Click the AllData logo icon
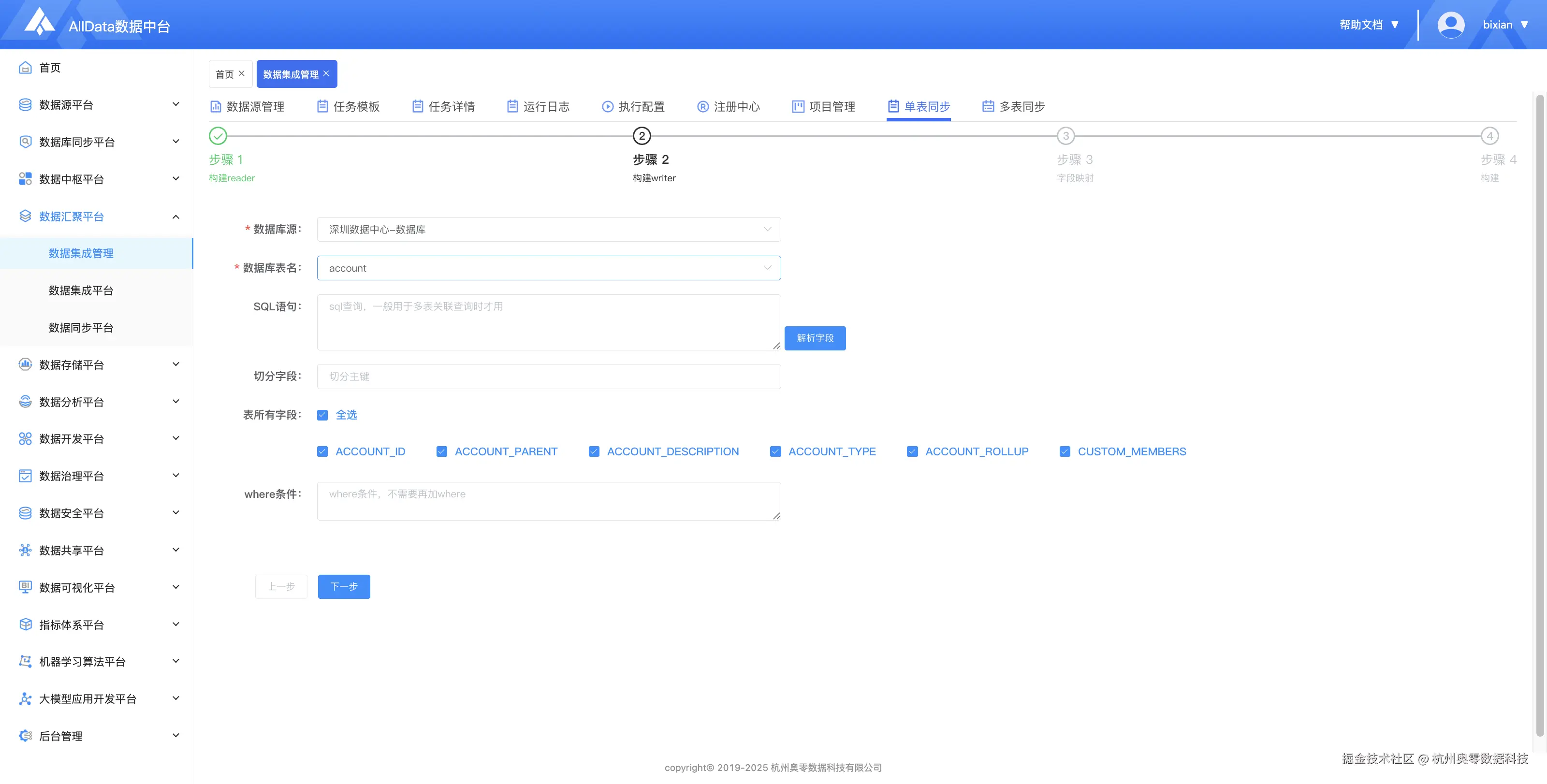The image size is (1547, 784). point(39,22)
